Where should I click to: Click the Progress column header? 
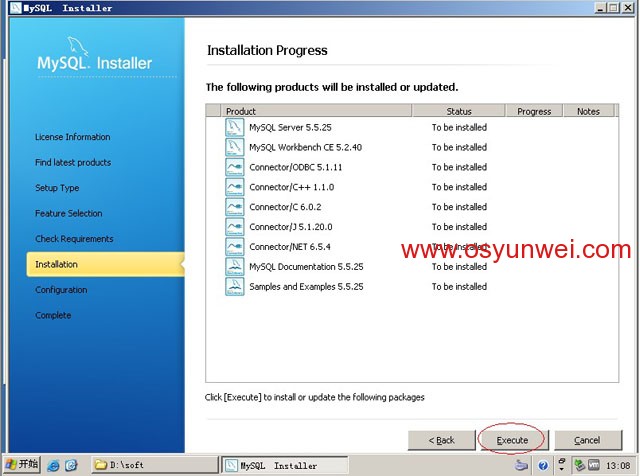(x=534, y=111)
